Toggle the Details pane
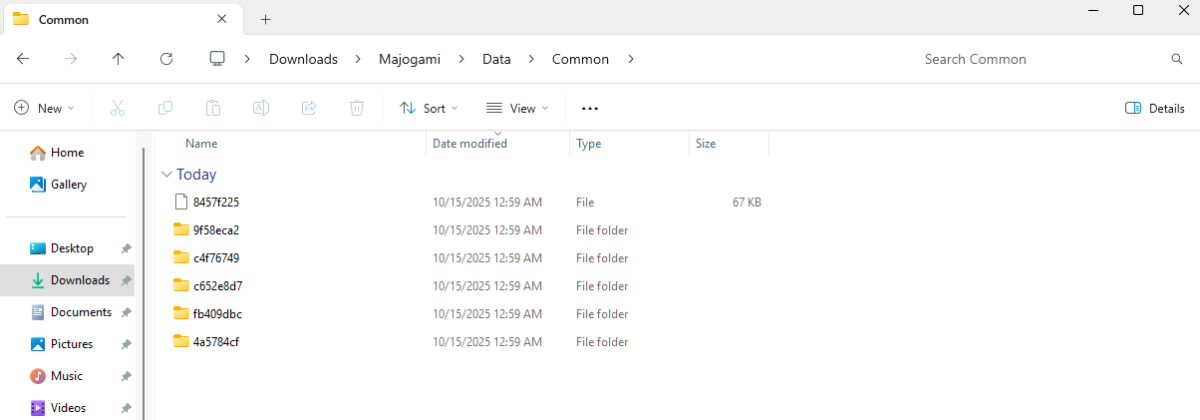The height and width of the screenshot is (420, 1200). tap(1155, 108)
